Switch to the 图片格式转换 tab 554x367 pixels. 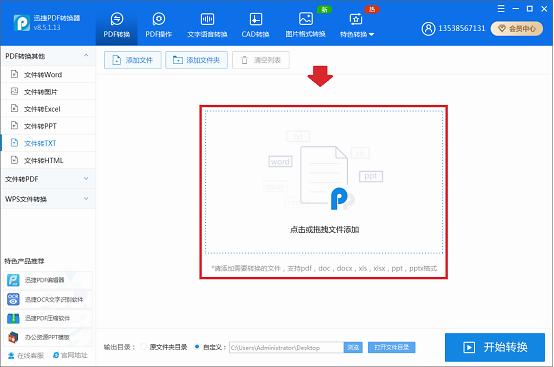[x=305, y=25]
